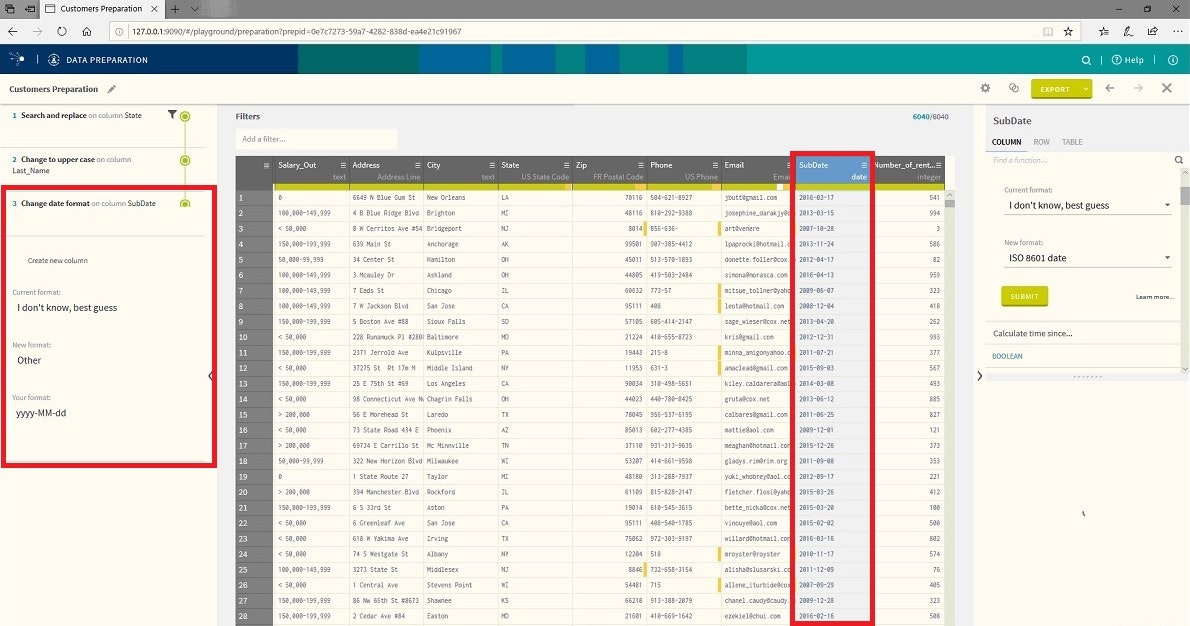Open Address column menu
Image resolution: width=1190 pixels, height=626 pixels.
[417, 165]
